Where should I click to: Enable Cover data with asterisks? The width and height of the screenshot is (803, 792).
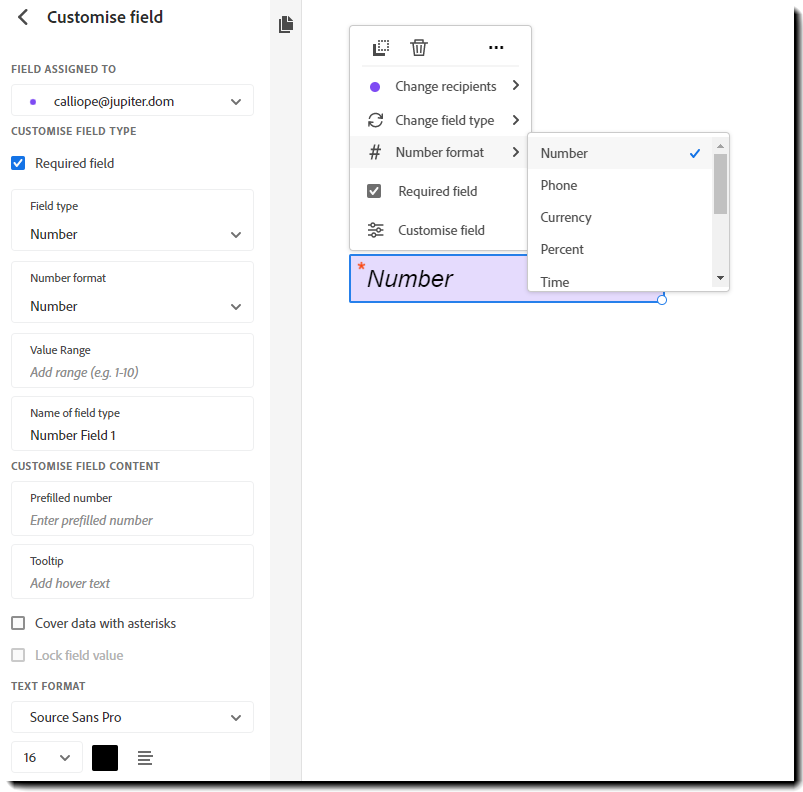pyautogui.click(x=18, y=623)
